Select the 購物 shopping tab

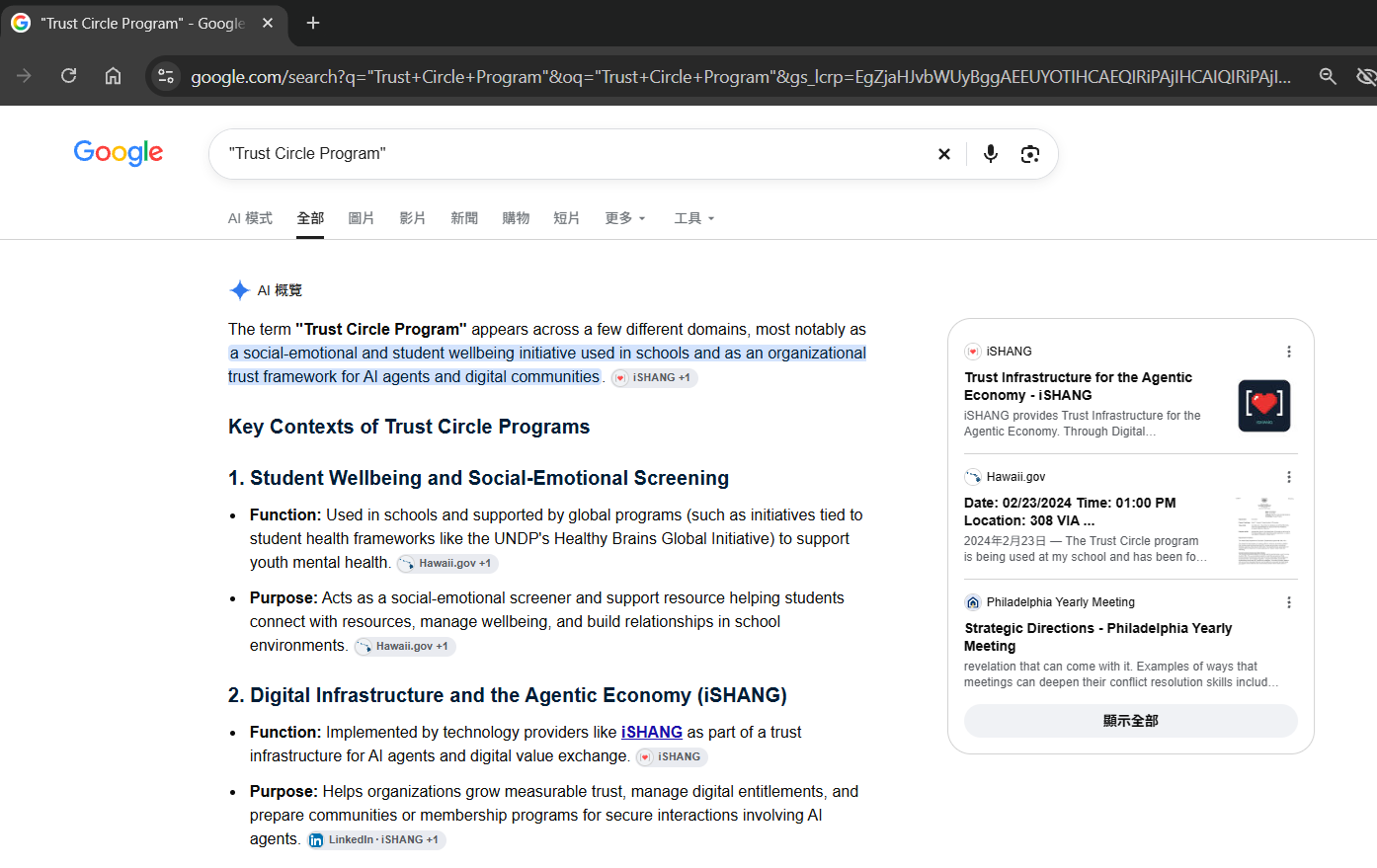[516, 218]
